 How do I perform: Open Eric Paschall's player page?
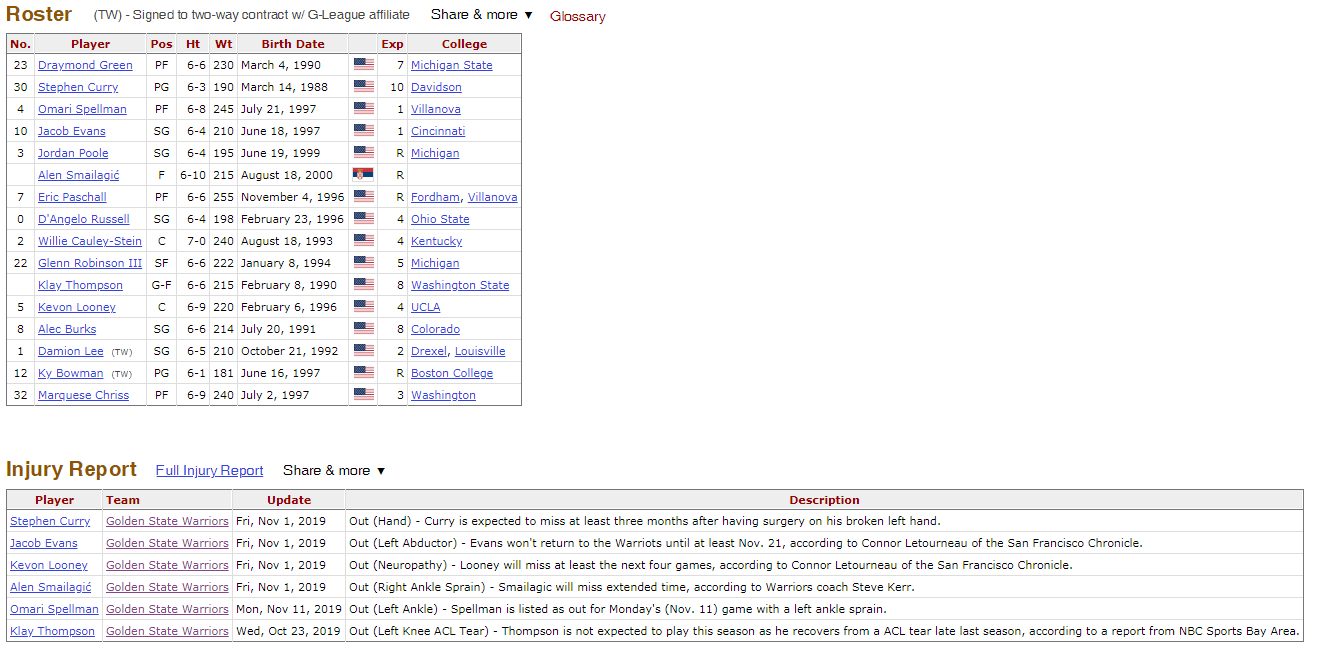(72, 197)
